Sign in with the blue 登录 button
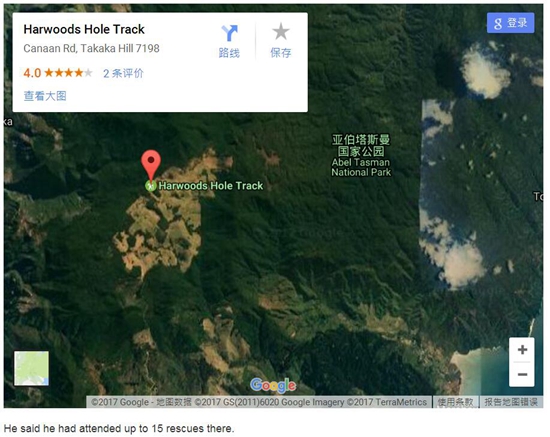This screenshot has height=437, width=550. click(x=510, y=23)
